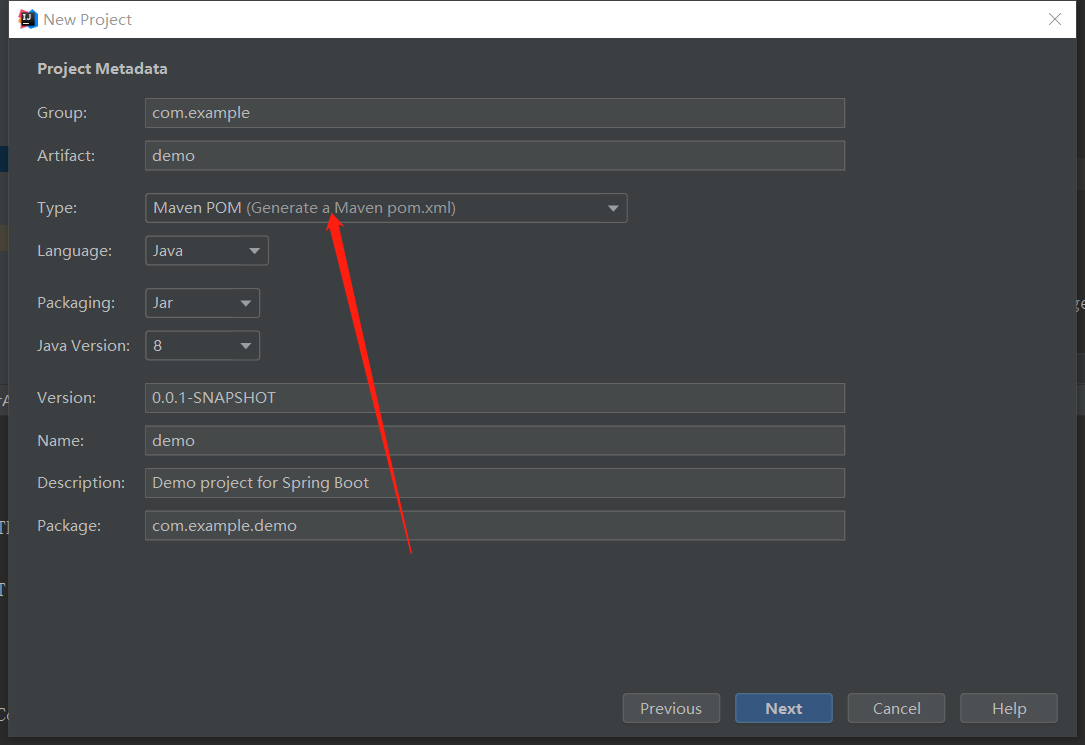Open the Packaging dropdown

[x=202, y=303]
